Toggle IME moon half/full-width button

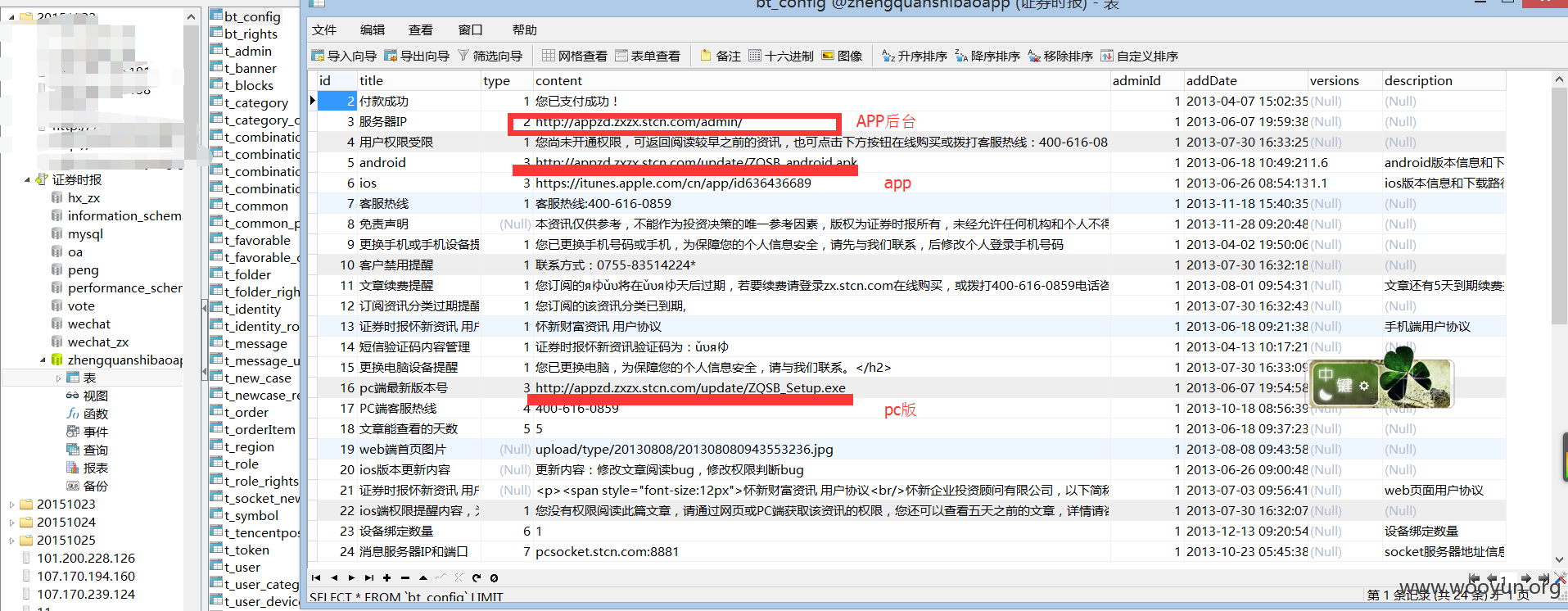[1326, 396]
